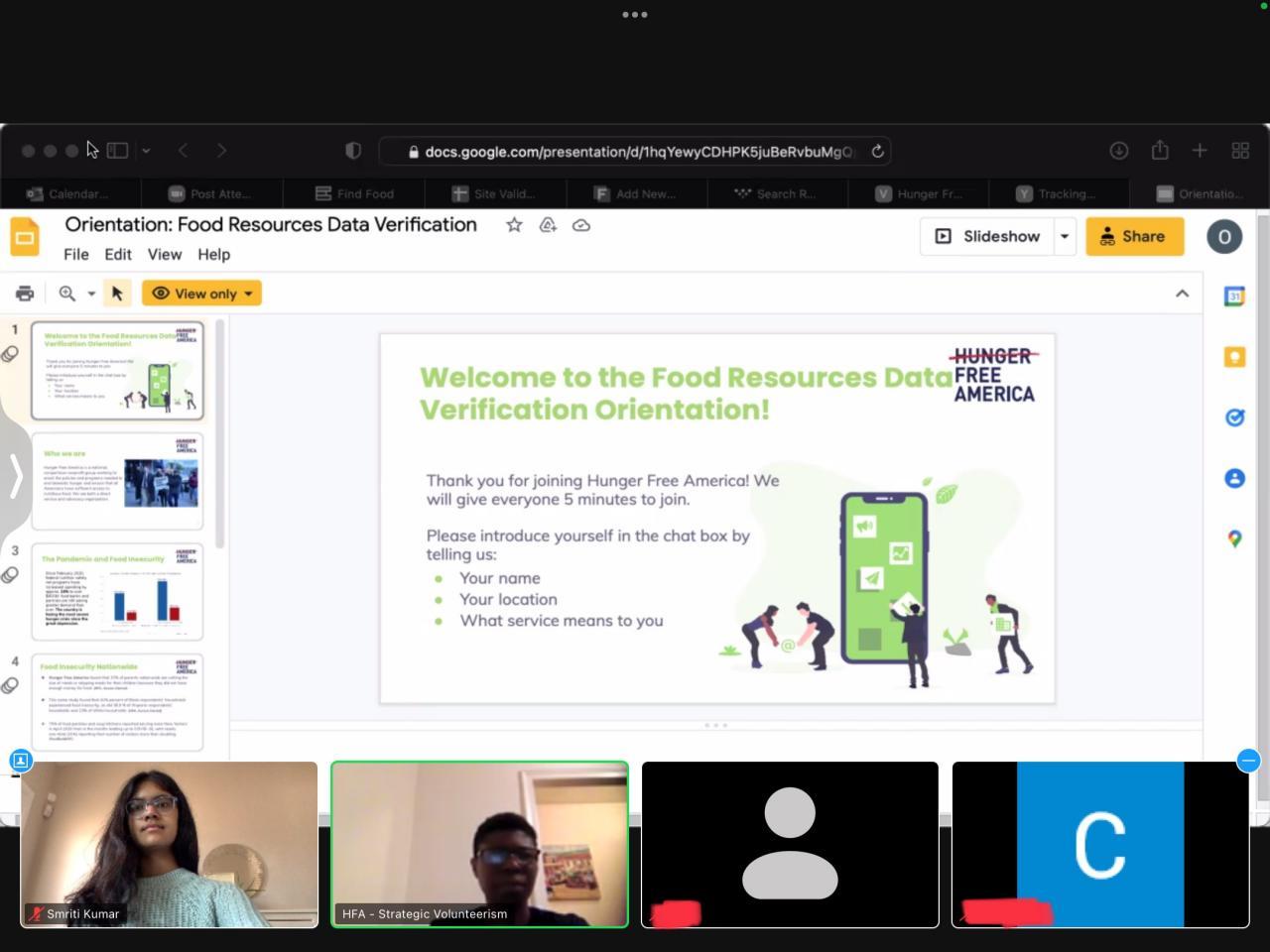Show the browser tab overview
Image resolution: width=1270 pixels, height=952 pixels.
1240,151
